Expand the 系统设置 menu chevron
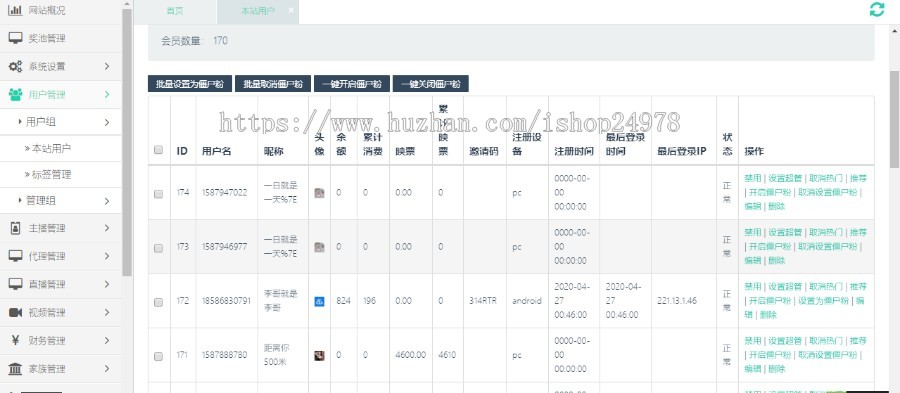Viewport: 900px width, 393px height. pos(107,67)
